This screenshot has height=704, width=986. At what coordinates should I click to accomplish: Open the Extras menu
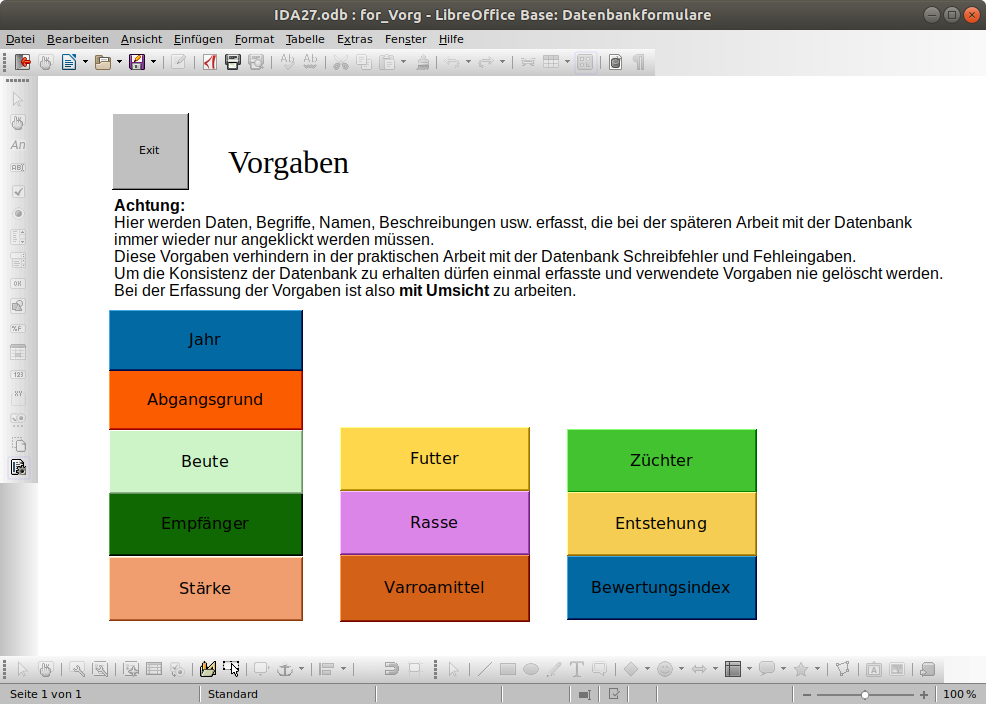(355, 39)
